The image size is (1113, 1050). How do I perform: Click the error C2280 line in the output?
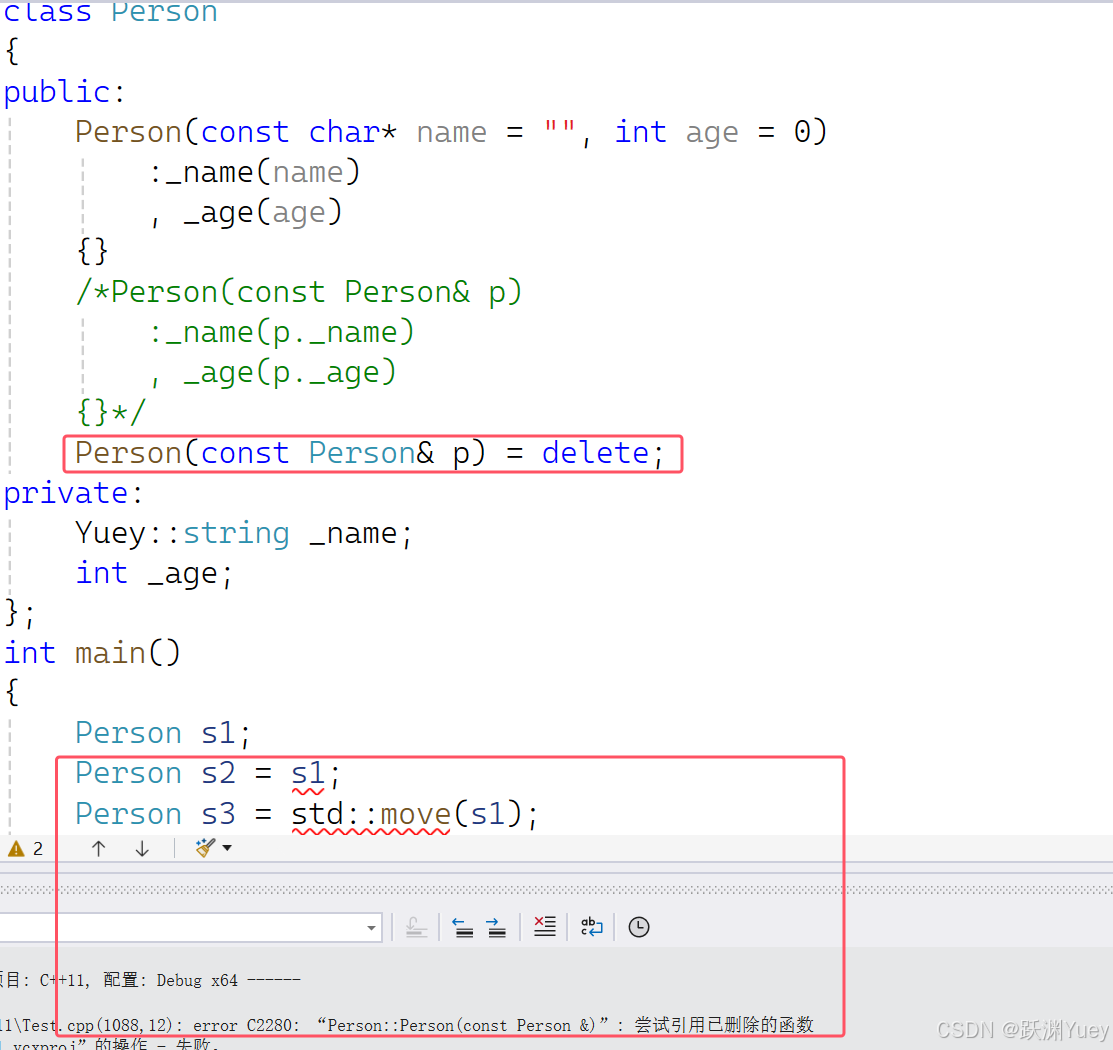[x=406, y=1025]
